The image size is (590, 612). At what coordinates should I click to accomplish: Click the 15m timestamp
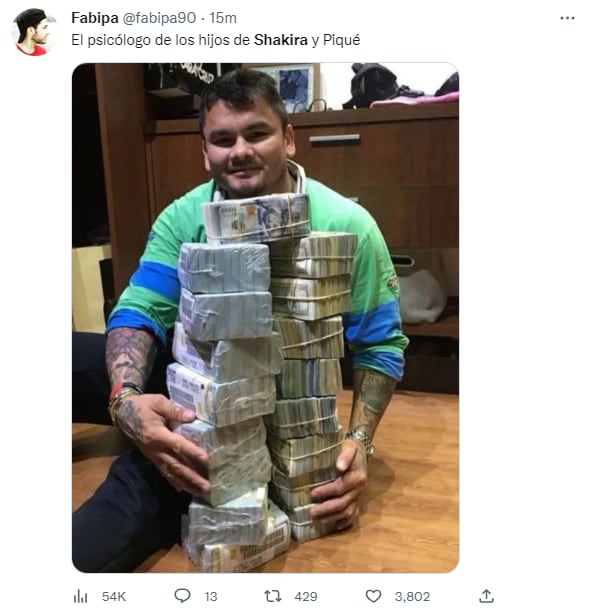click(x=223, y=18)
